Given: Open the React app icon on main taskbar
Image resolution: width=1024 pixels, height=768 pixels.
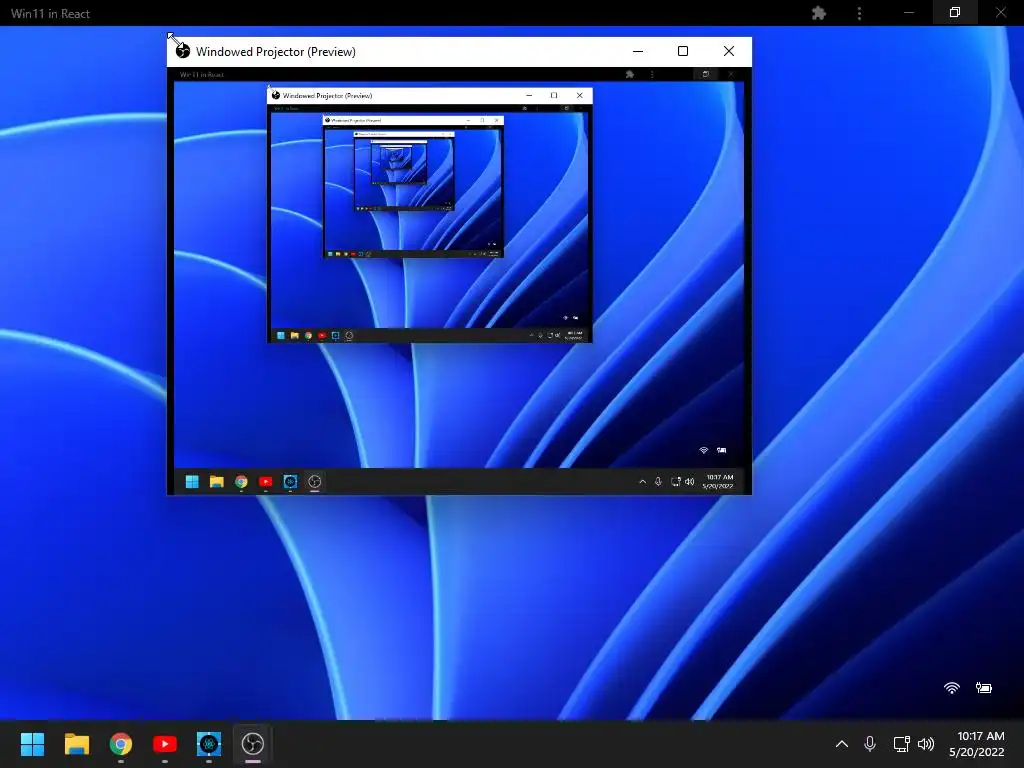Looking at the screenshot, I should click(209, 744).
